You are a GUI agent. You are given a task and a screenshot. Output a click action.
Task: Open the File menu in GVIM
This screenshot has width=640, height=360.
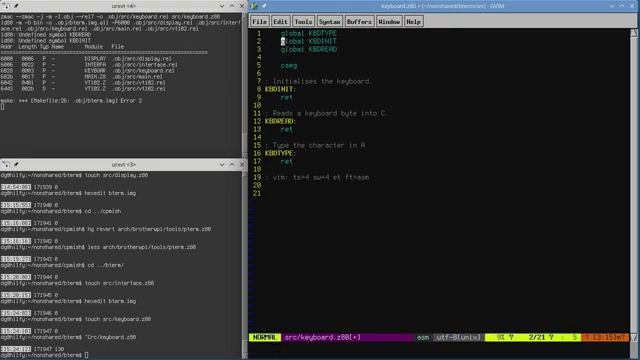point(259,22)
